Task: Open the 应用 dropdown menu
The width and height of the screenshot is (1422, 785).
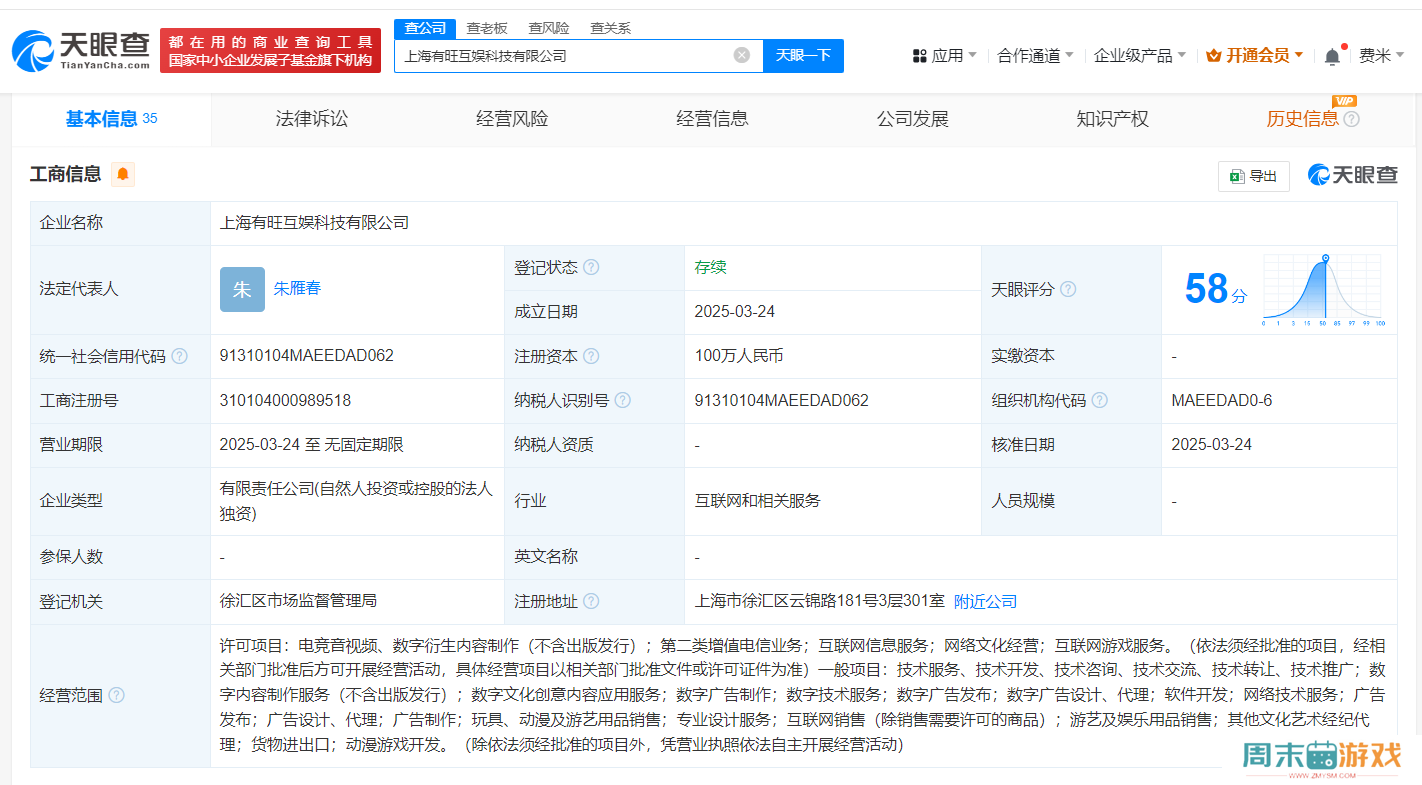Action: [x=945, y=56]
